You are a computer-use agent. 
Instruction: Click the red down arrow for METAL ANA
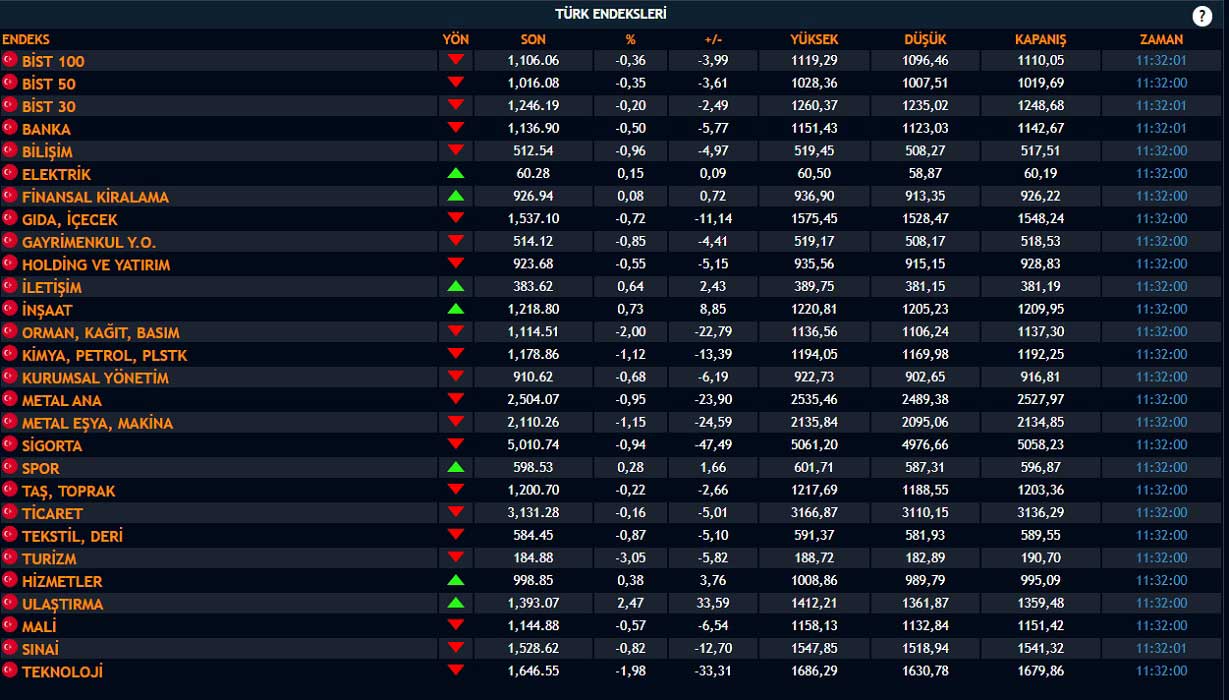click(456, 400)
